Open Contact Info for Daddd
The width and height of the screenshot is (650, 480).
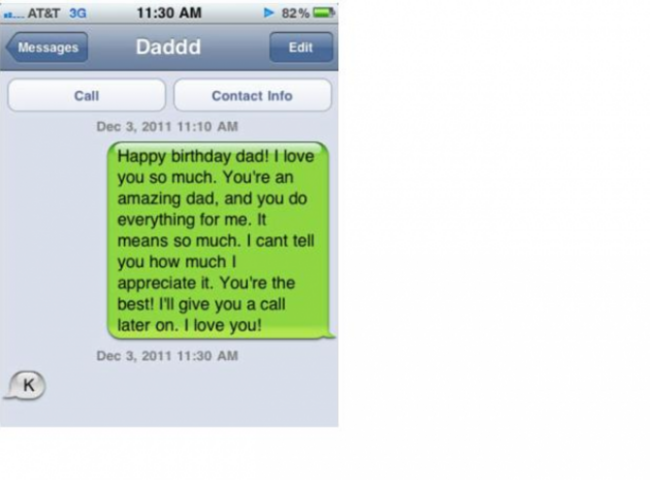[252, 95]
